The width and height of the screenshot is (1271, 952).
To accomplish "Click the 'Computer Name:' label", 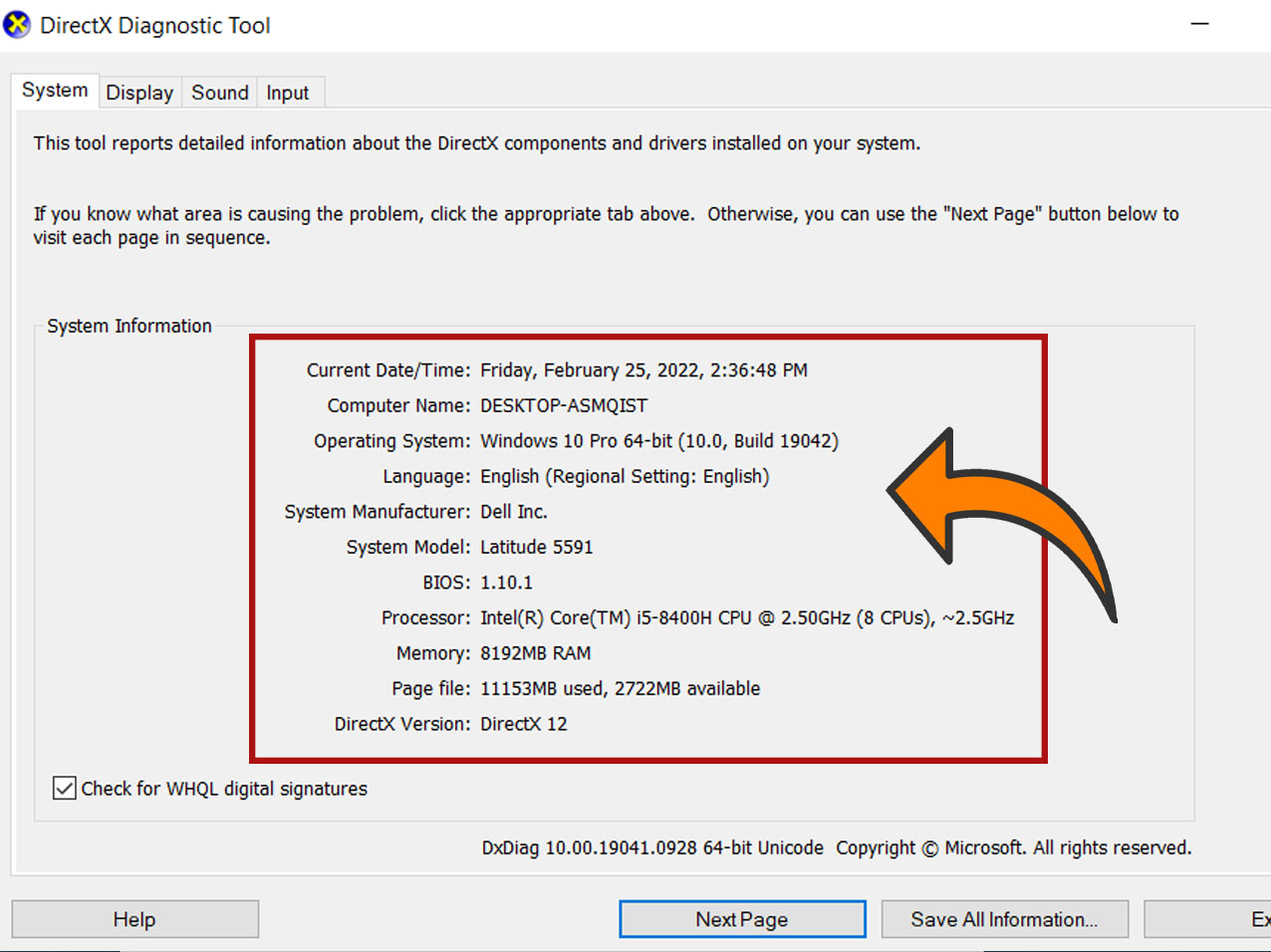I will coord(398,406).
